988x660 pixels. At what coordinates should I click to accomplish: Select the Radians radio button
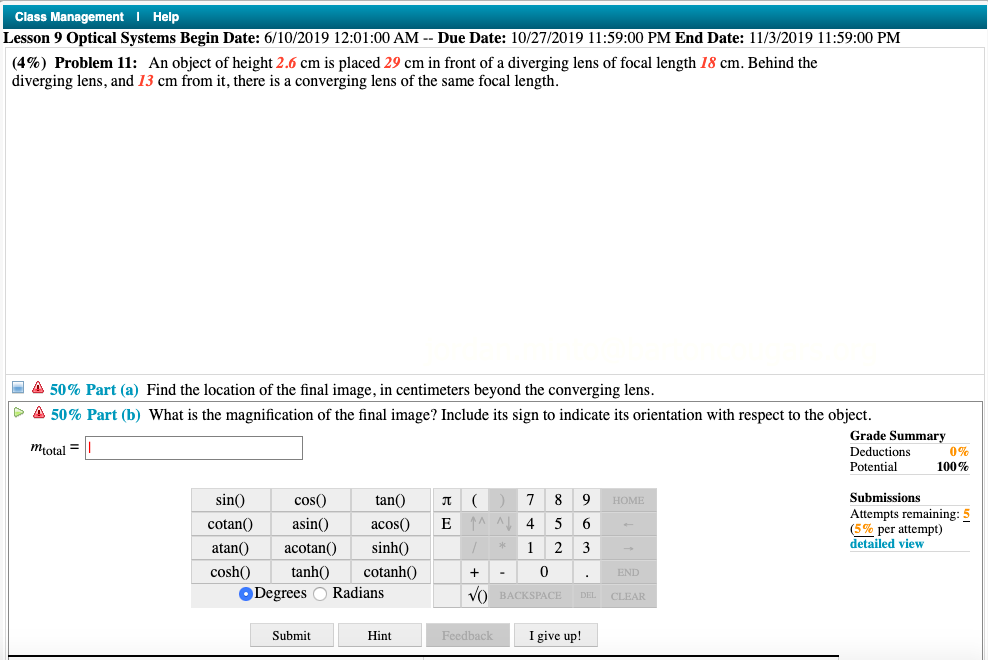point(319,594)
